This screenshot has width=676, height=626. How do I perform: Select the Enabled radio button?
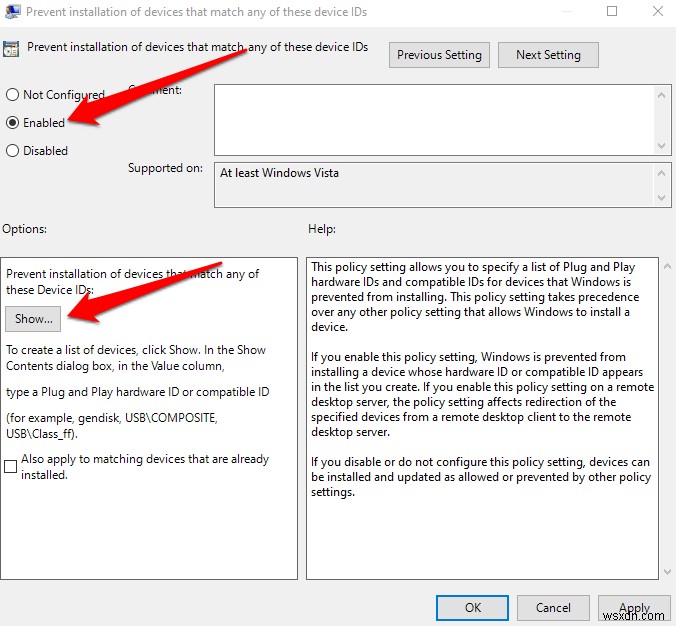[13, 122]
